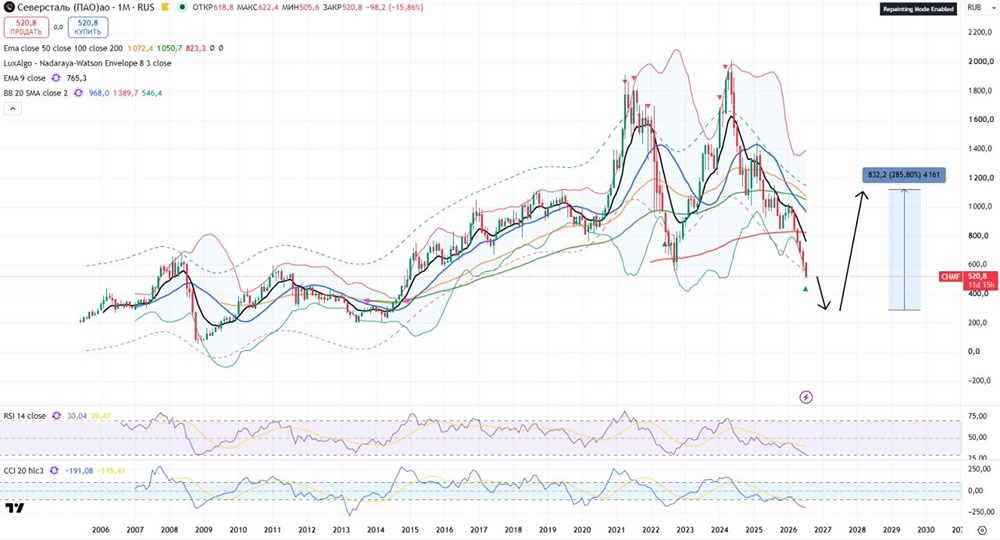The width and height of the screenshot is (1000, 540).
Task: Click the purple refresh icon beside CCI 20 hlc3
Action: (54, 471)
